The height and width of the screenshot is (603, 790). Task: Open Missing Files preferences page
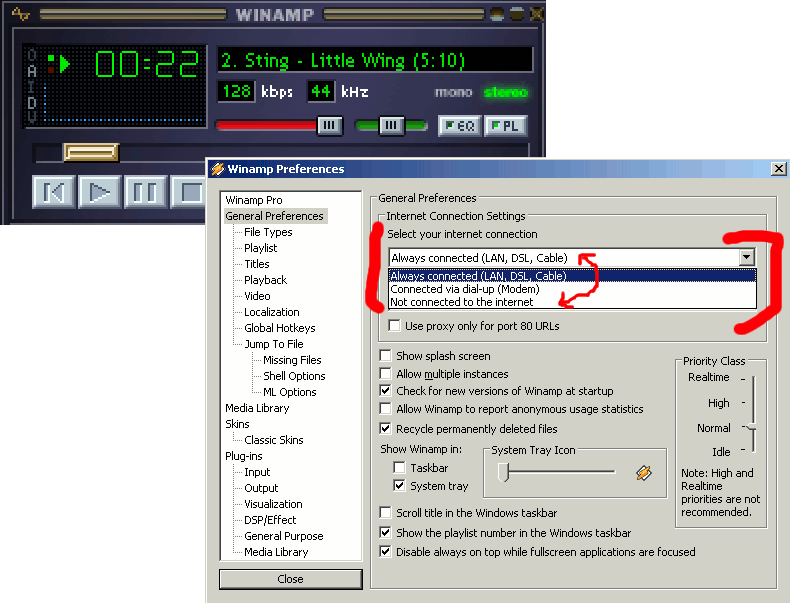[292, 360]
